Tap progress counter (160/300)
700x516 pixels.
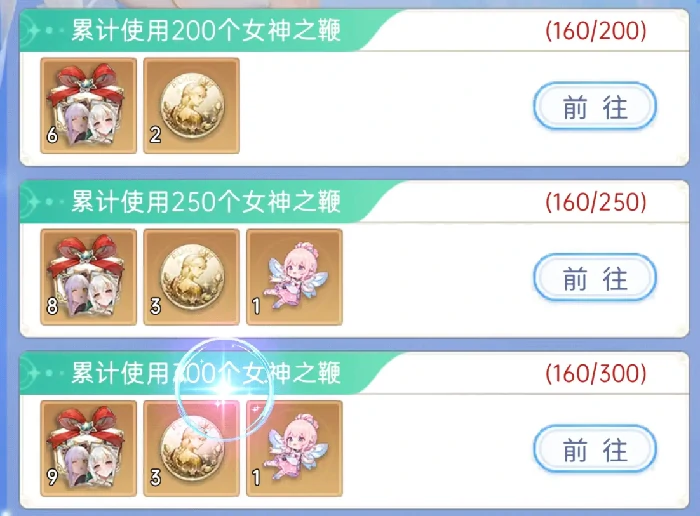[596, 373]
